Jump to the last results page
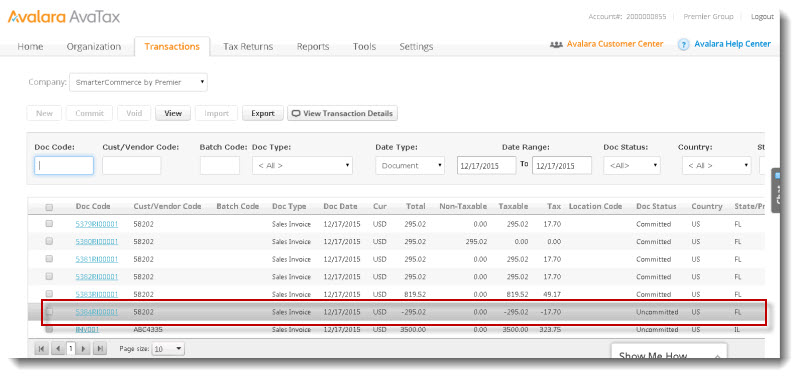Viewport: 800px width, 378px height. pos(100,349)
